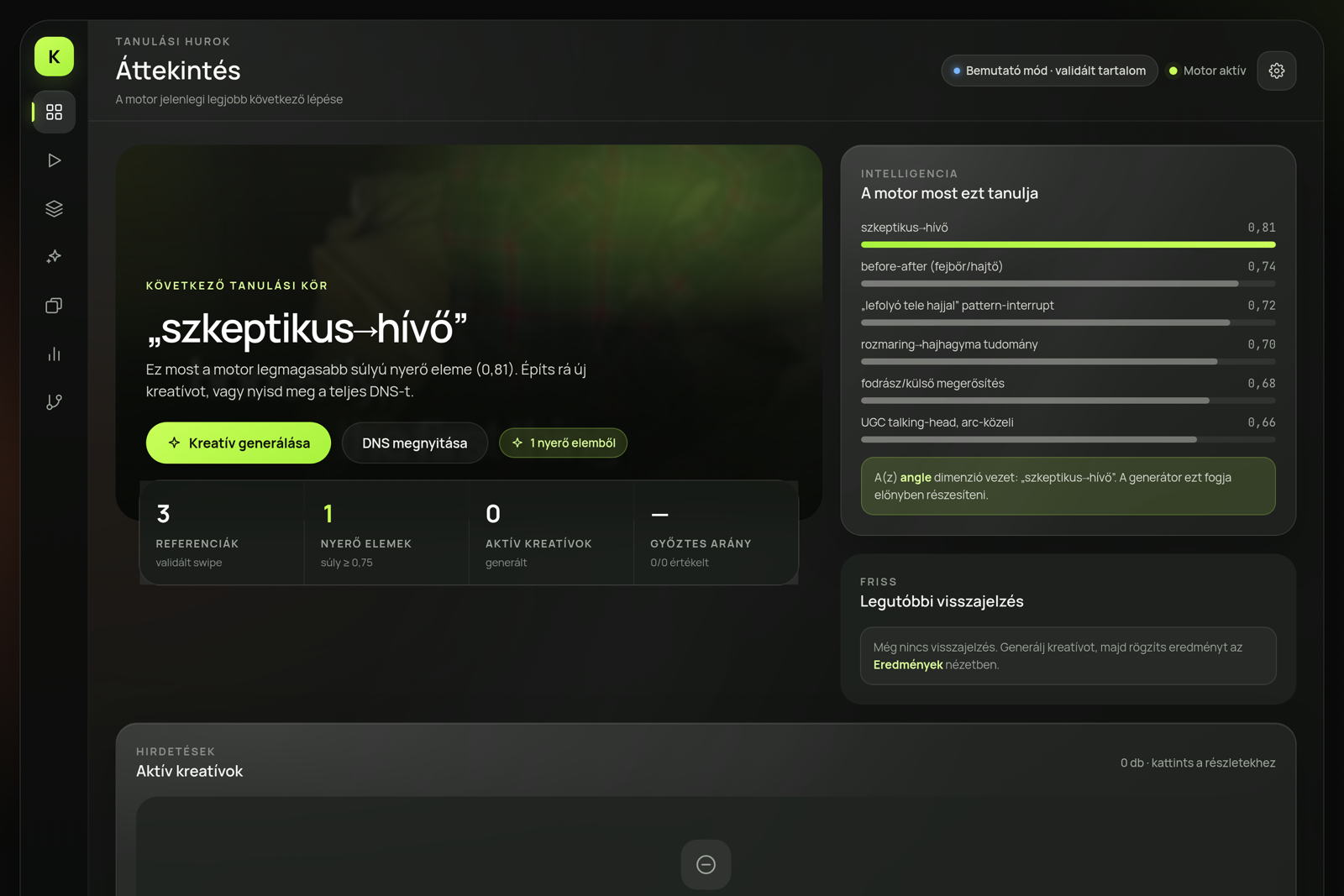The height and width of the screenshot is (896, 1344).
Task: Click the 'KÖVETKEZŐ TANULÁSI KÖR' label
Action: pyautogui.click(x=237, y=286)
